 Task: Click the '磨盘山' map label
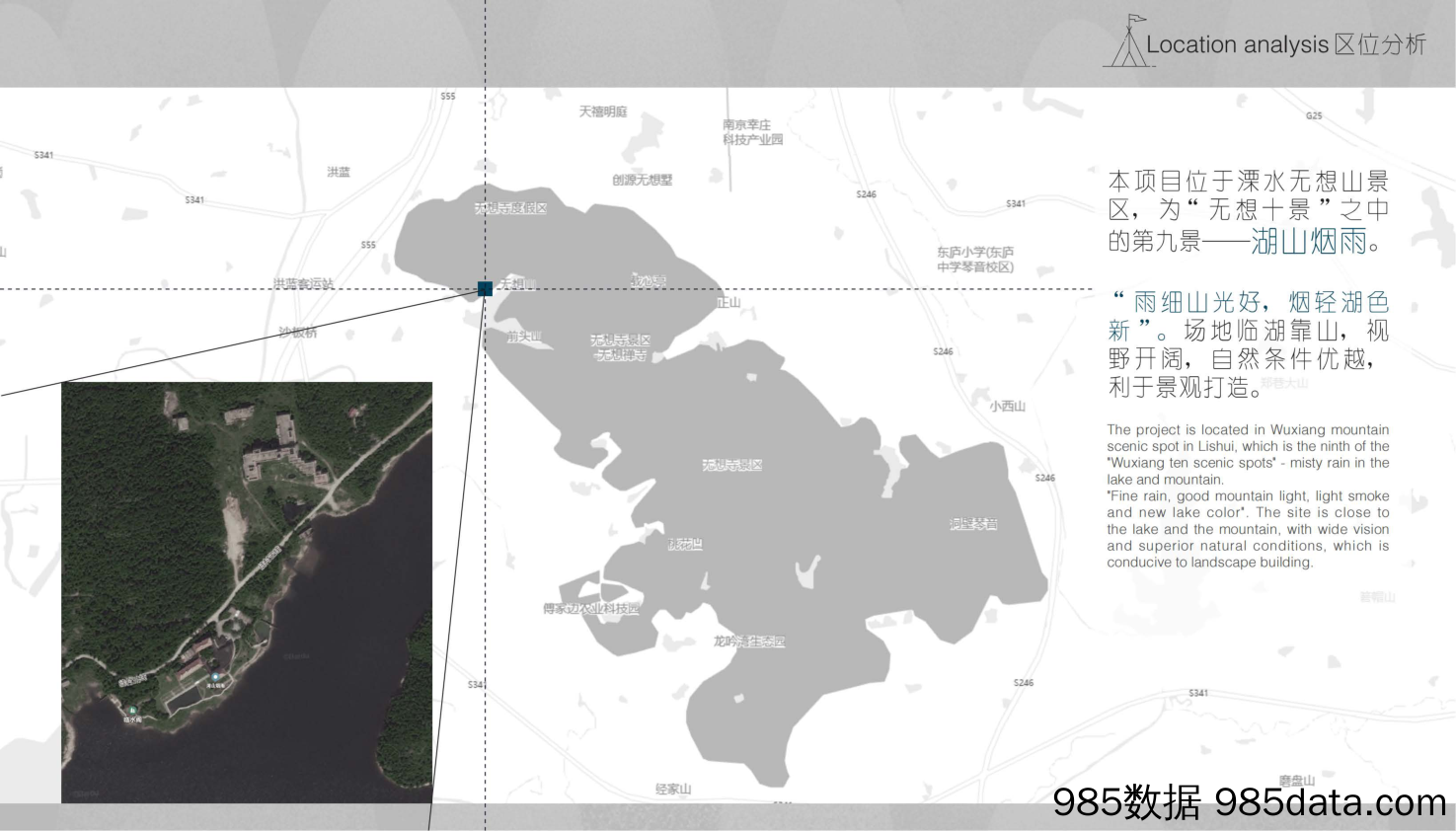1296,781
